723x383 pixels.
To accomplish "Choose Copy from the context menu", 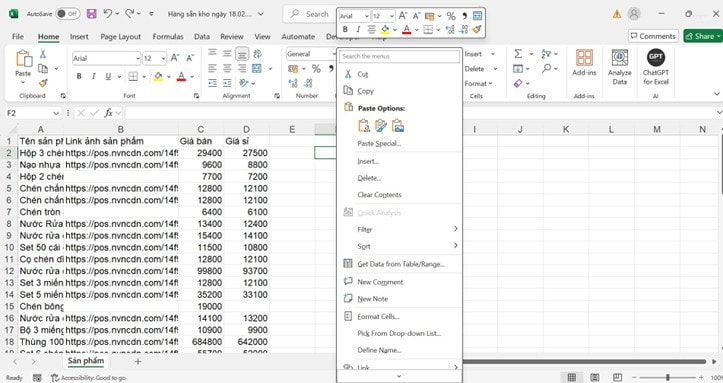I will tap(365, 91).
